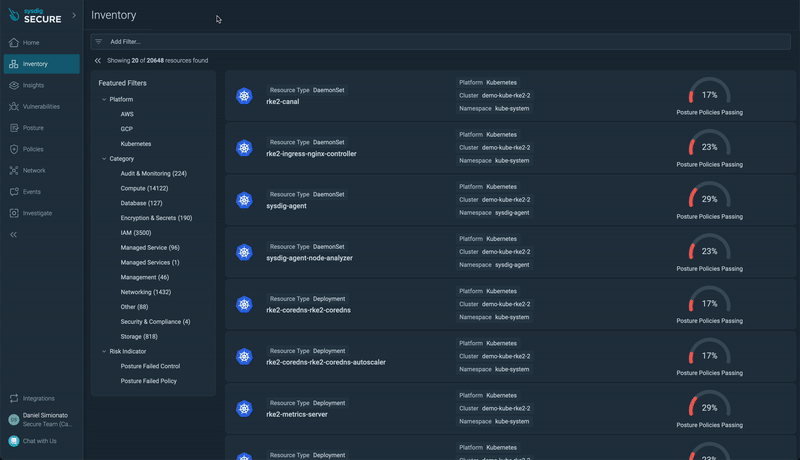Click the Add Filter input field
Viewport: 800px width, 460px height.
(441, 42)
